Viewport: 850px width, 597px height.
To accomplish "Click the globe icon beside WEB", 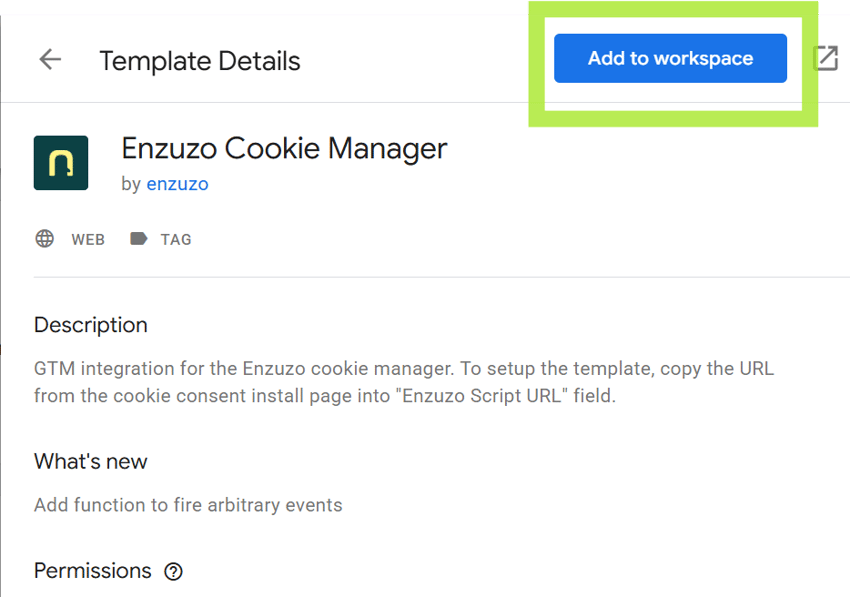I will pyautogui.click(x=44, y=239).
